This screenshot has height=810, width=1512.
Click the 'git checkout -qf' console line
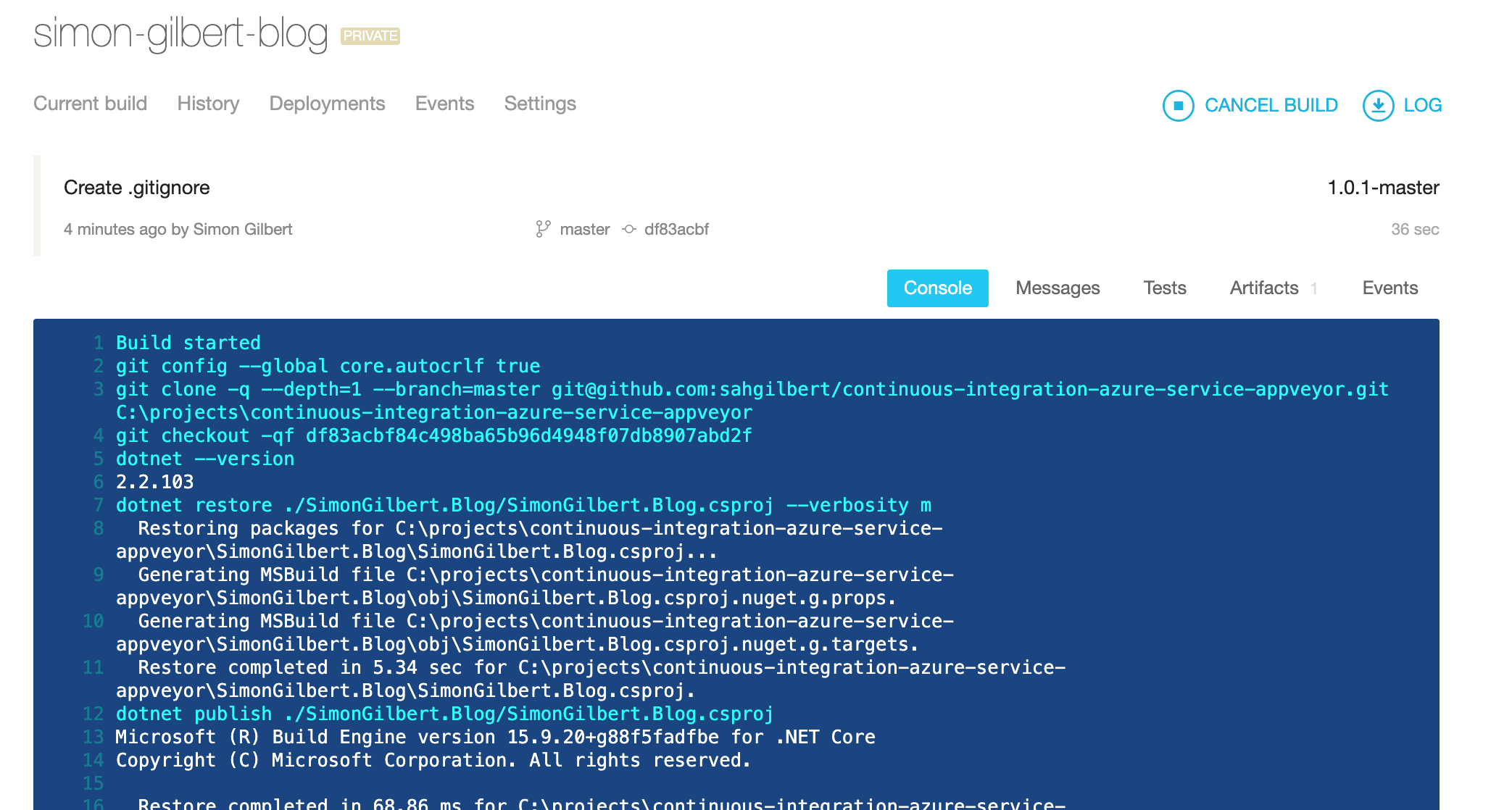[433, 435]
